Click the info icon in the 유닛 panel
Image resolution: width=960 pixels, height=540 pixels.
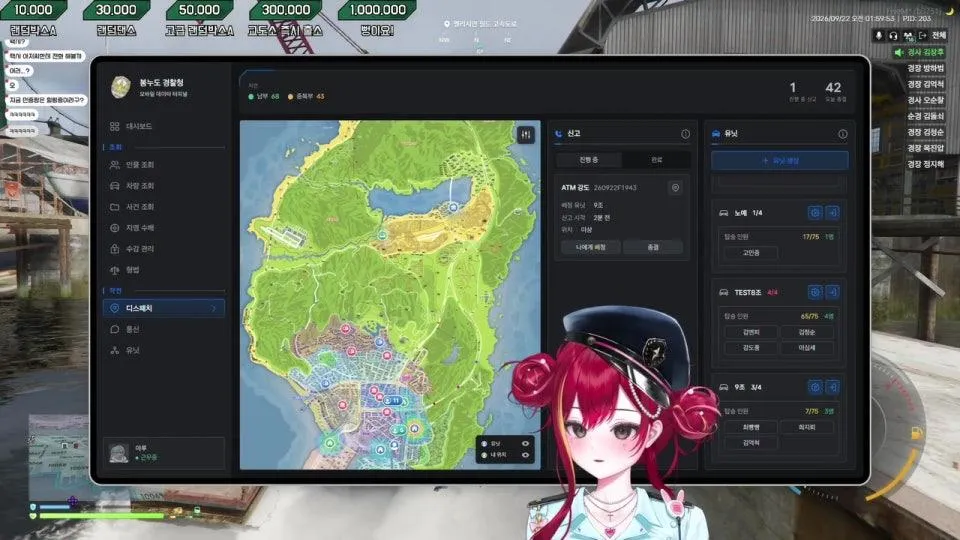click(842, 133)
